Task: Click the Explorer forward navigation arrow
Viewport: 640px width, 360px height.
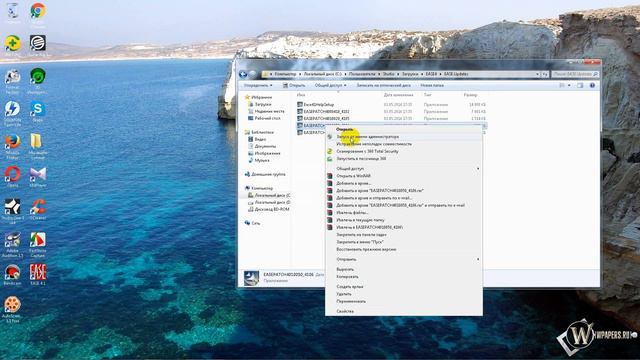Action: (x=253, y=74)
